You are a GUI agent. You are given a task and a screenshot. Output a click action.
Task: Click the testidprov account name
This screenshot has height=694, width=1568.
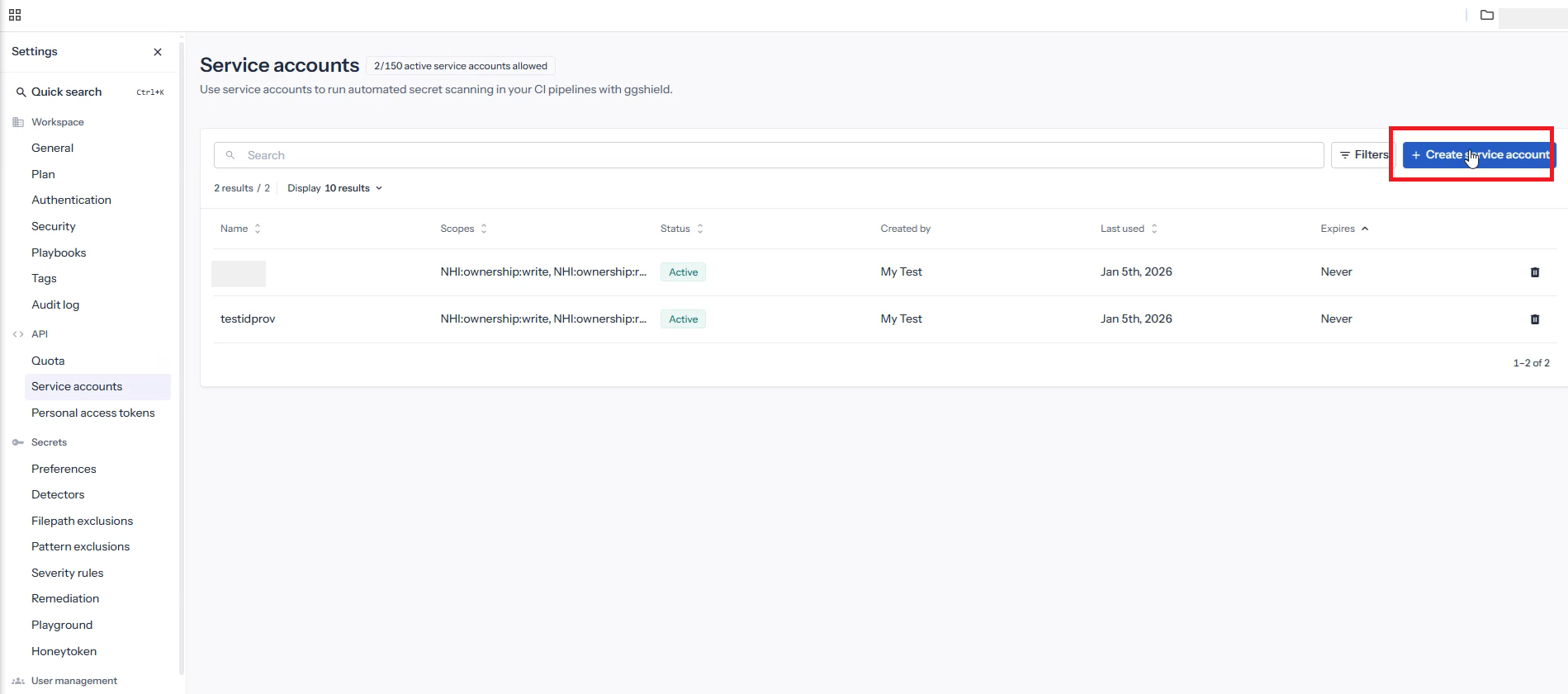[248, 319]
